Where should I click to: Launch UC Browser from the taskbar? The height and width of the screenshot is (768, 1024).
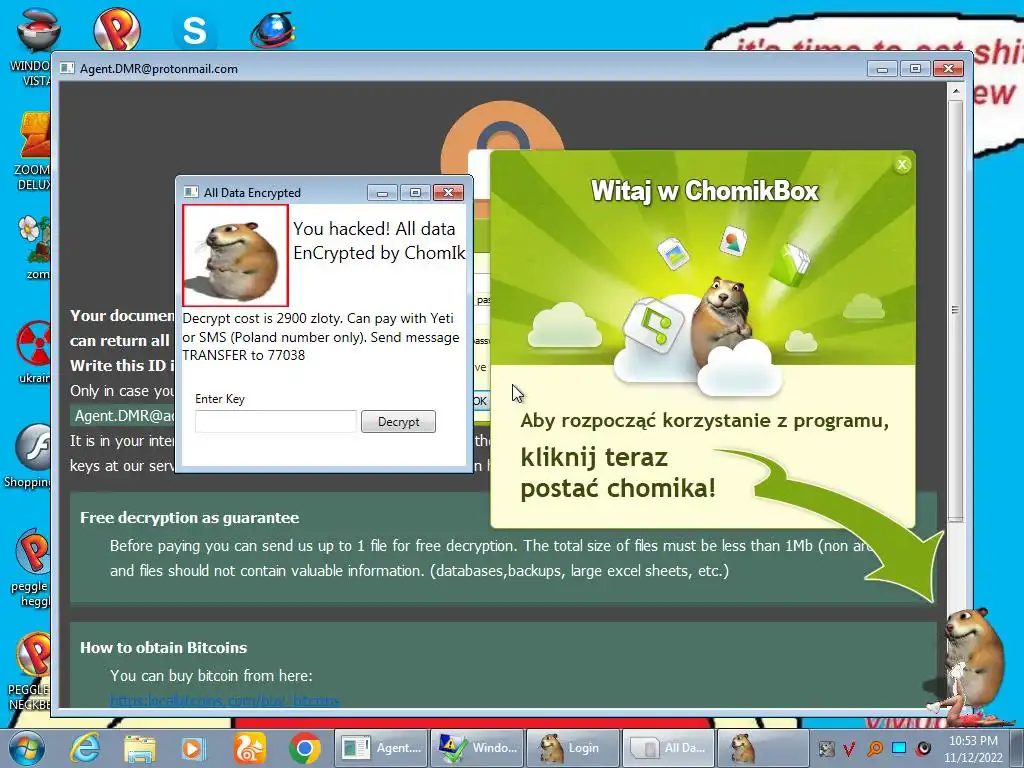pos(250,748)
